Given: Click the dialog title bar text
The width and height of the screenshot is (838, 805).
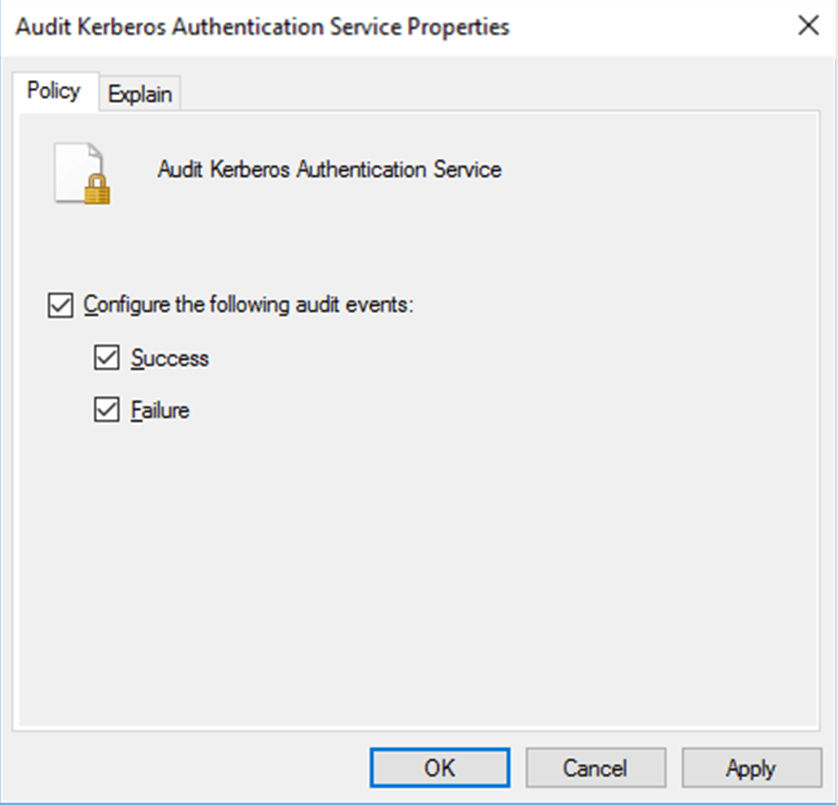Looking at the screenshot, I should (262, 27).
